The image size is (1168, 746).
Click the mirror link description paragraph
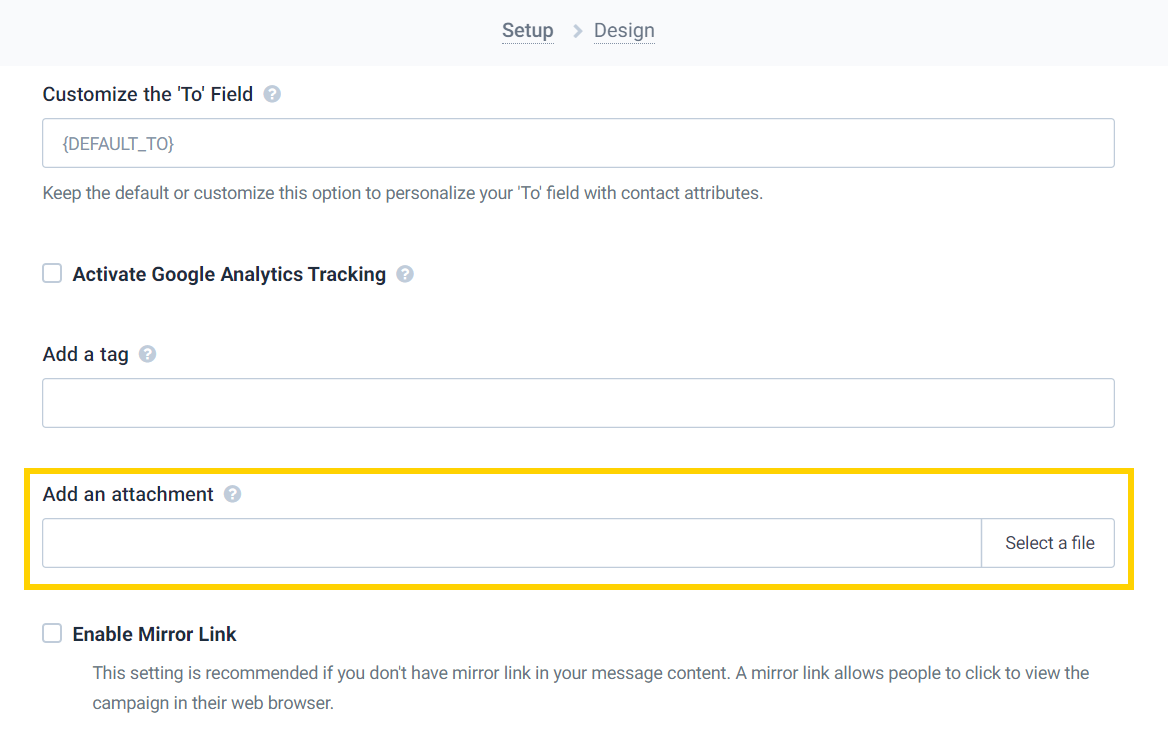(591, 688)
